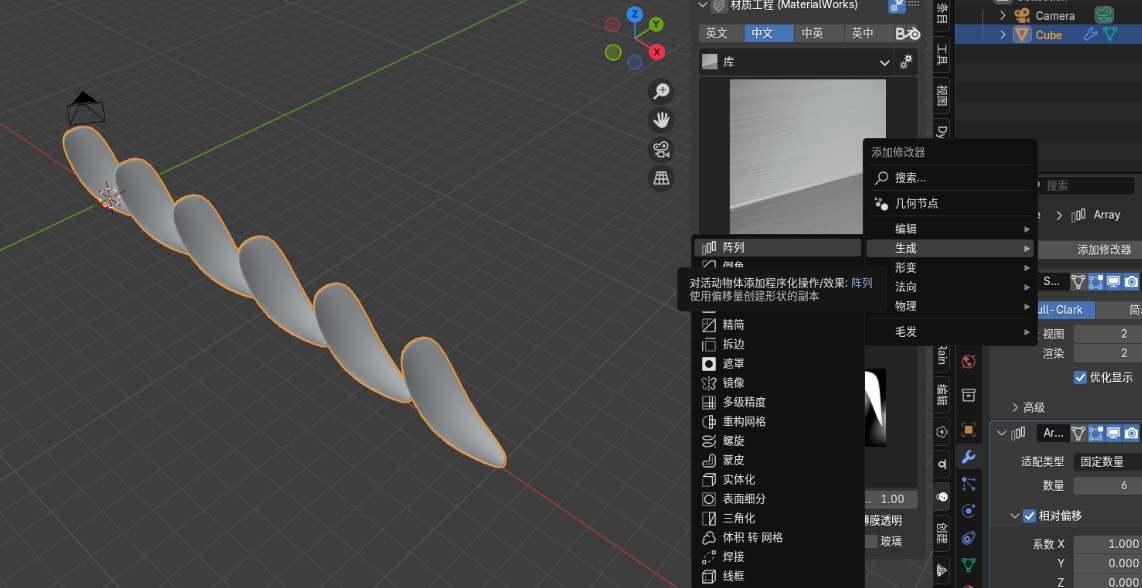Switch perspective/orthographic with the grid icon
Viewport: 1142px width, 588px height.
[x=661, y=179]
